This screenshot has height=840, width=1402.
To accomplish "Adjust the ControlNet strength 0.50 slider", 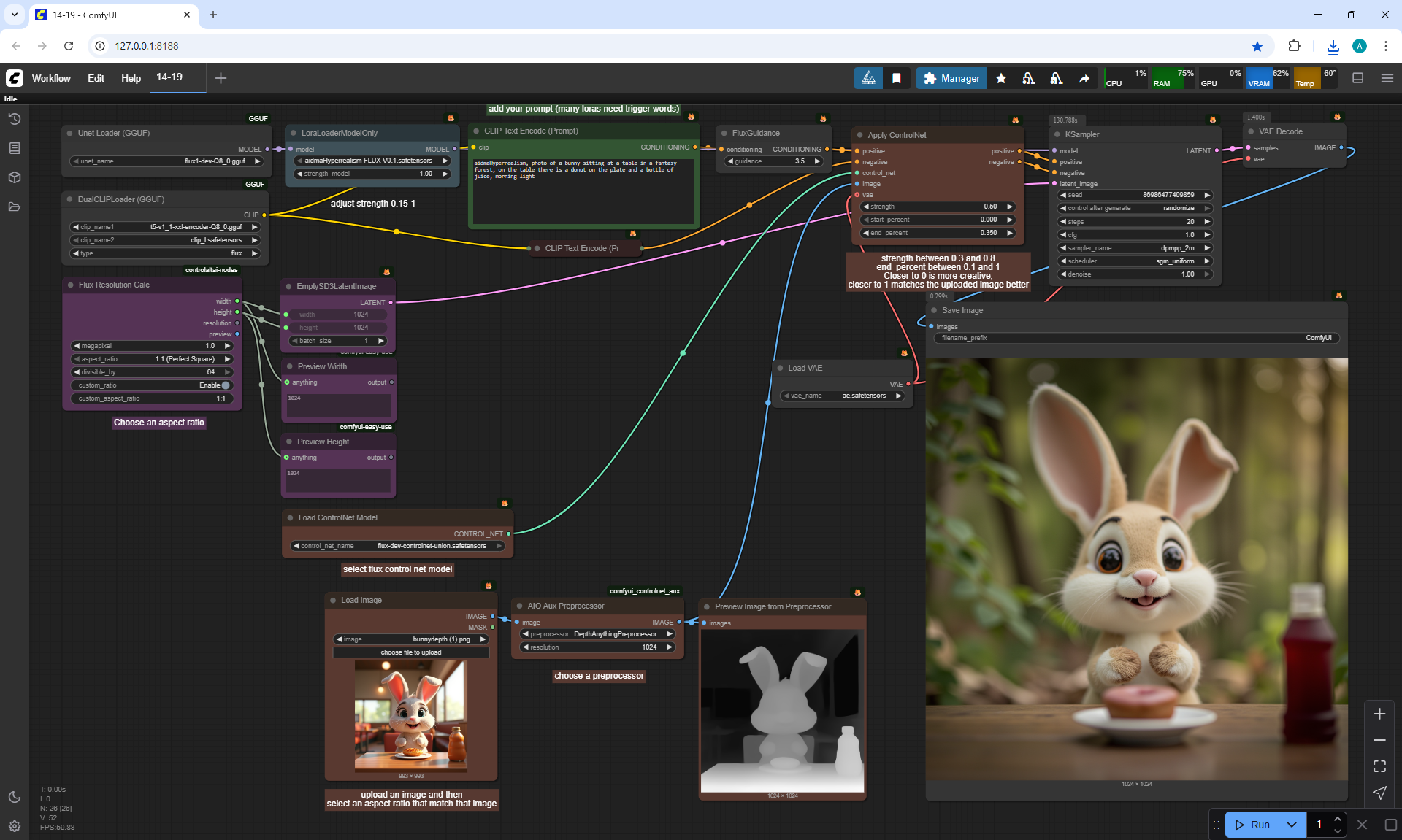I will point(938,207).
